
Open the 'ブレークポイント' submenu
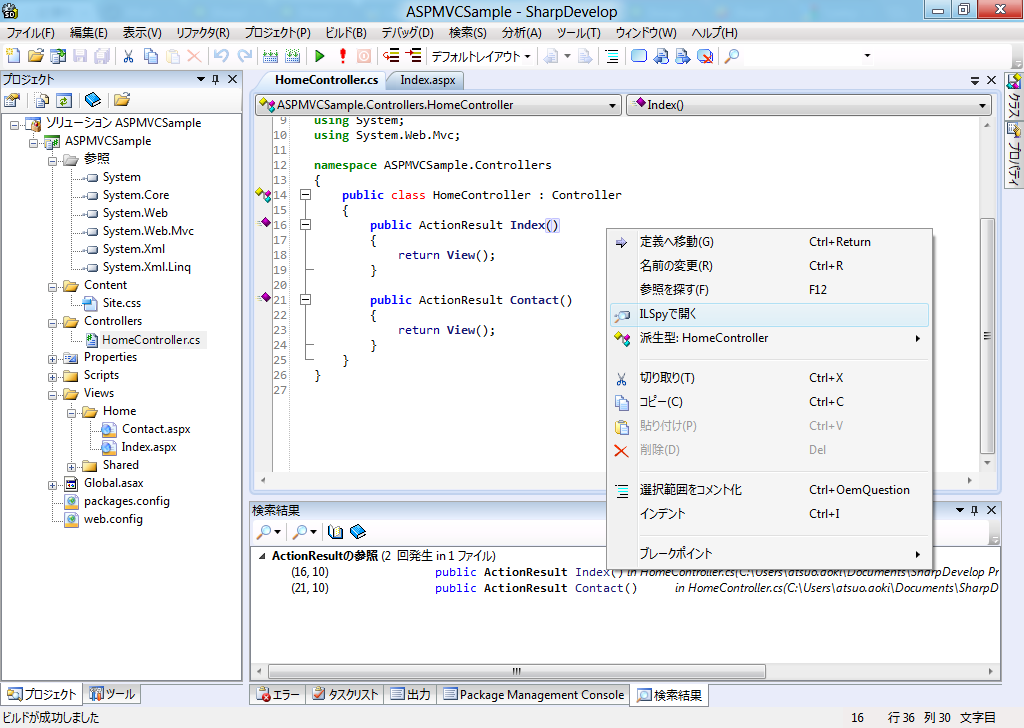pyautogui.click(x=769, y=554)
